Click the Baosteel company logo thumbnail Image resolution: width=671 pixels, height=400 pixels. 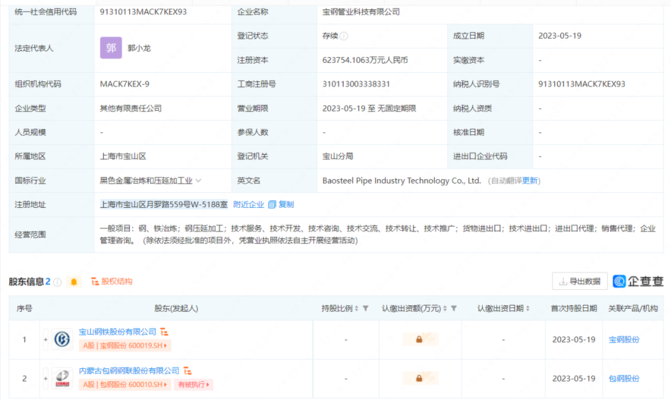[x=62, y=339]
